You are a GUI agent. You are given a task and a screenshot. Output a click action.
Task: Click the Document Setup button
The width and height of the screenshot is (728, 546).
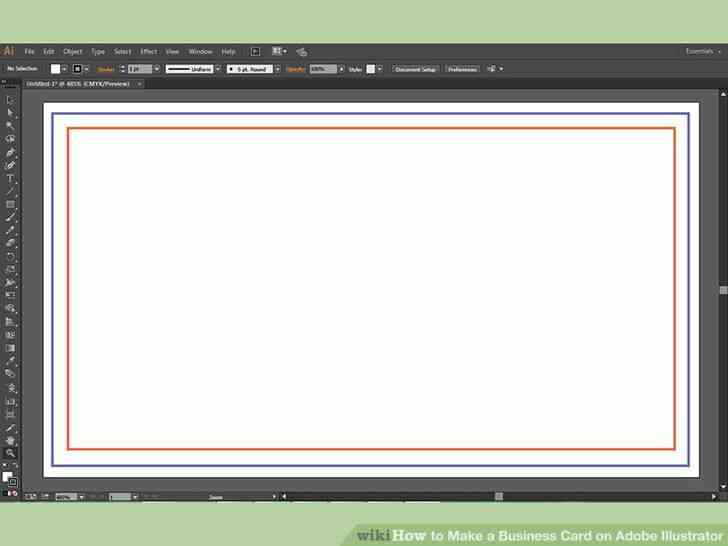(416, 69)
